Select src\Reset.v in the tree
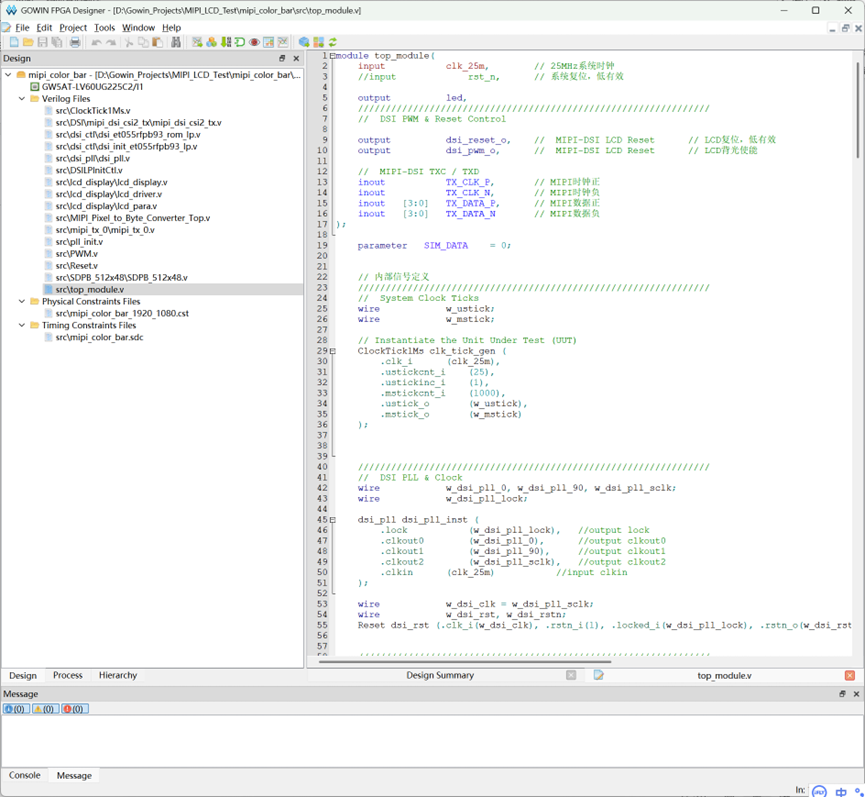 pyautogui.click(x=77, y=266)
